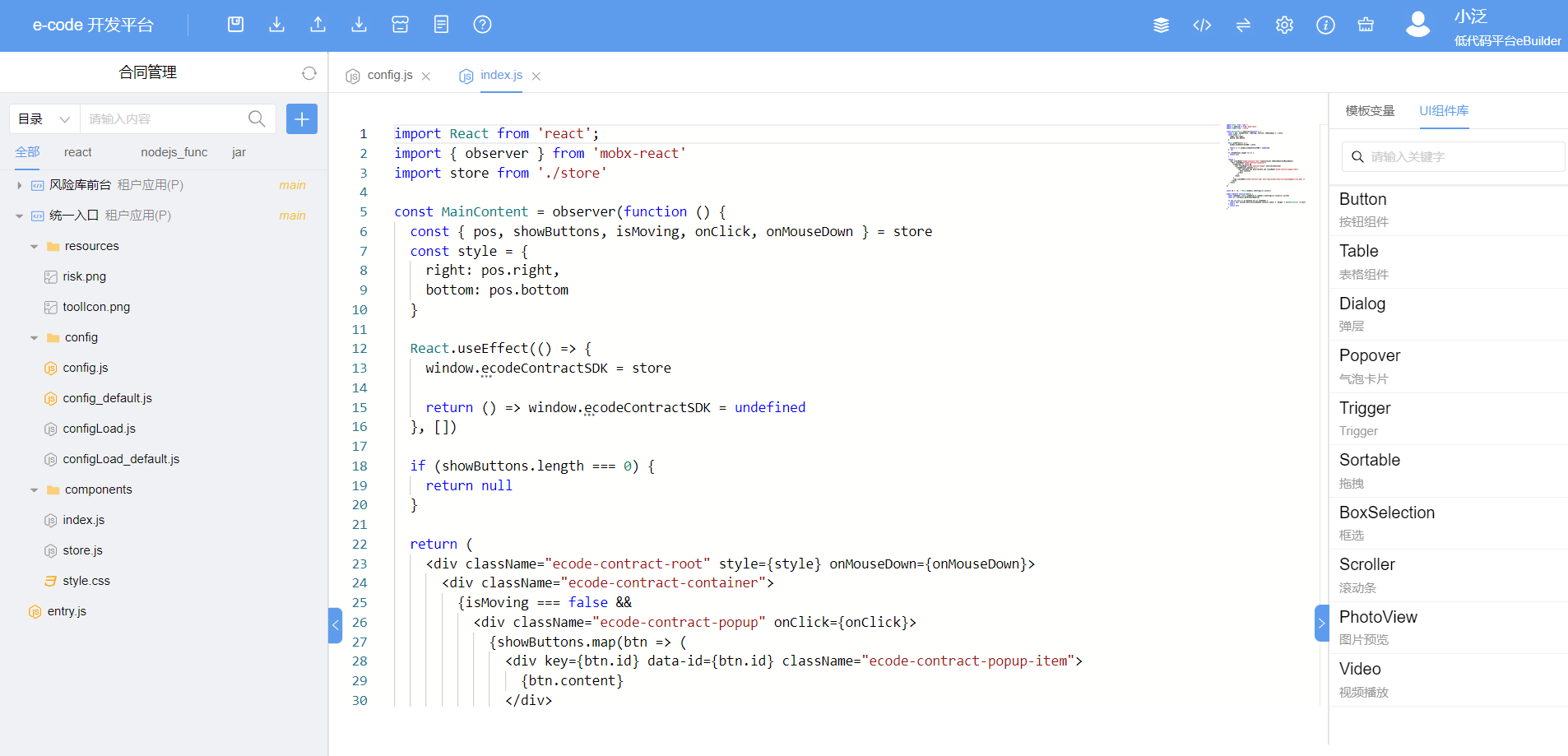The image size is (1568, 756).
Task: Select the 全部 filter tab
Action: 27,152
